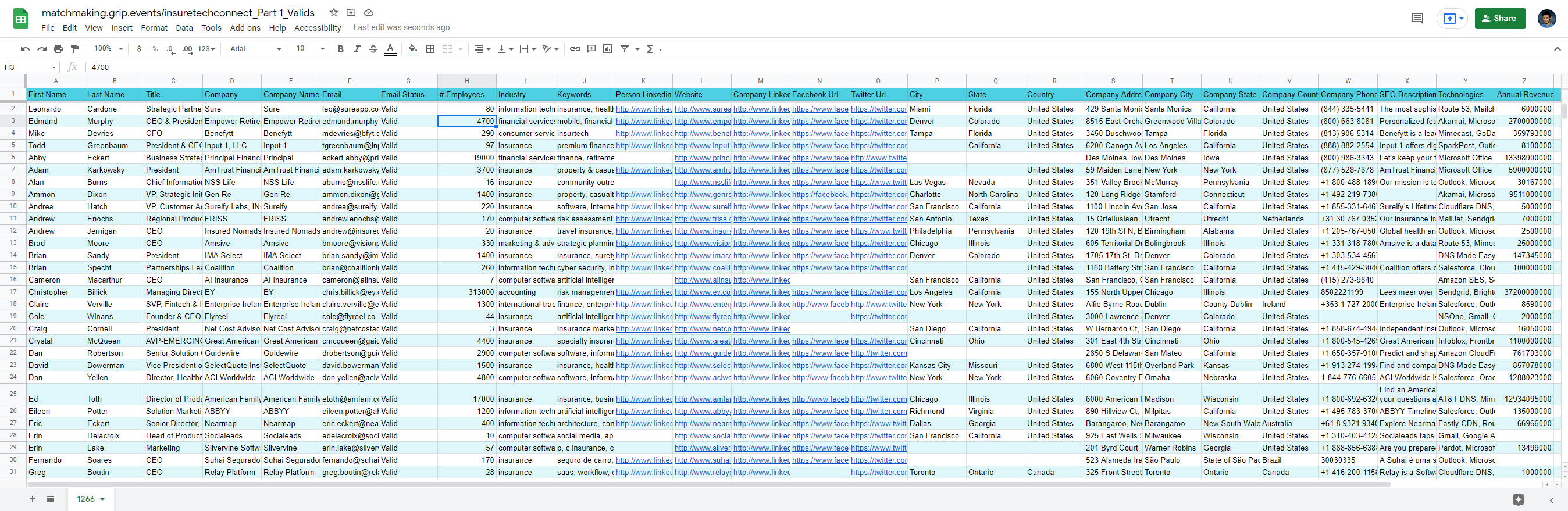This screenshot has width=1568, height=511.
Task: Open the Accessibility menu
Action: (x=317, y=28)
